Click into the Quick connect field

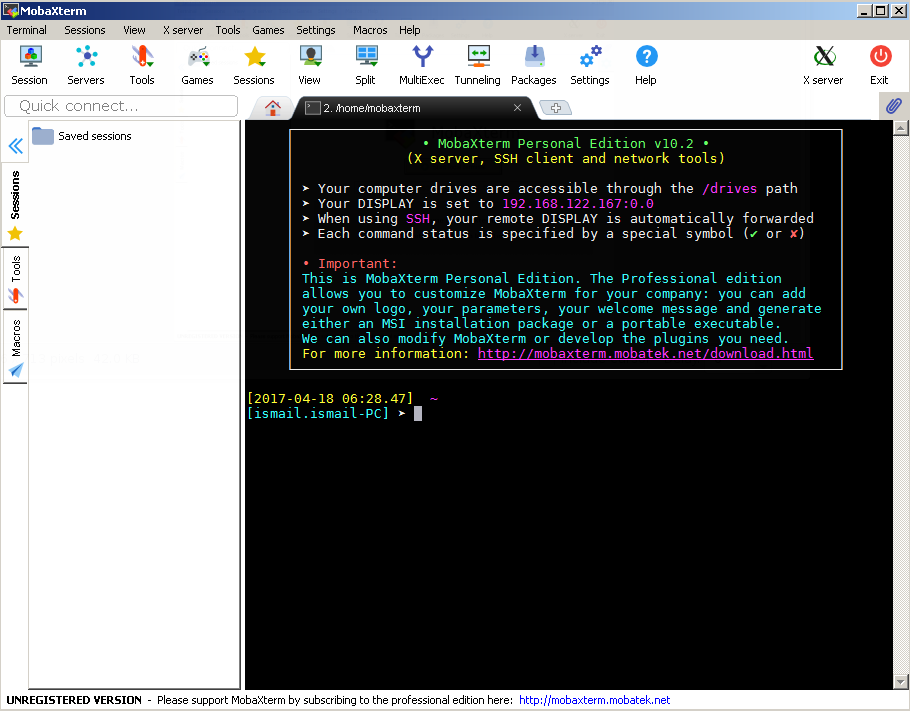point(121,106)
